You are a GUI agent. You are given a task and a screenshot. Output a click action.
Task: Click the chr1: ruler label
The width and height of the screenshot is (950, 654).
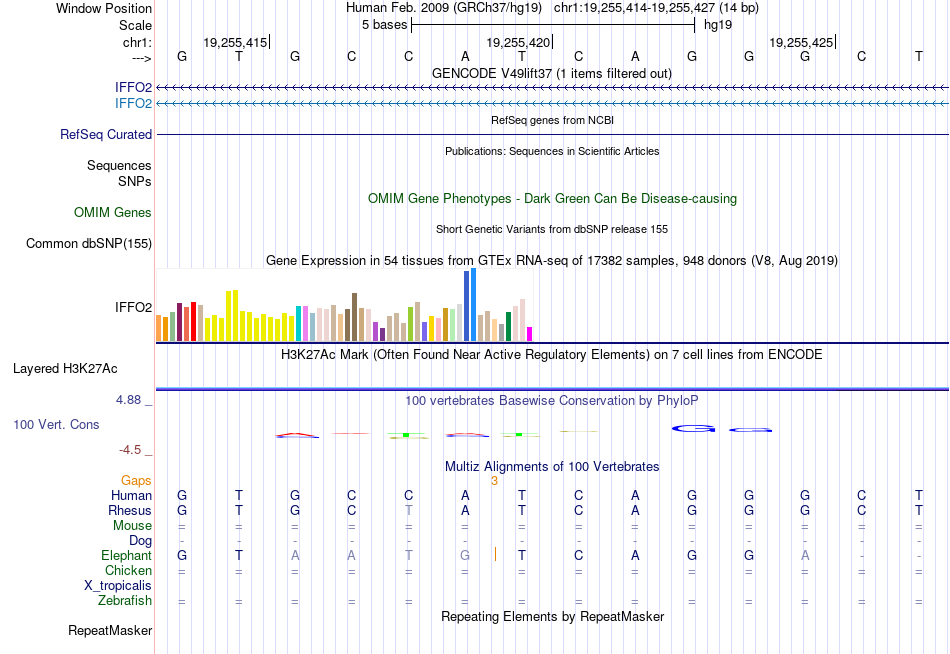[x=138, y=42]
